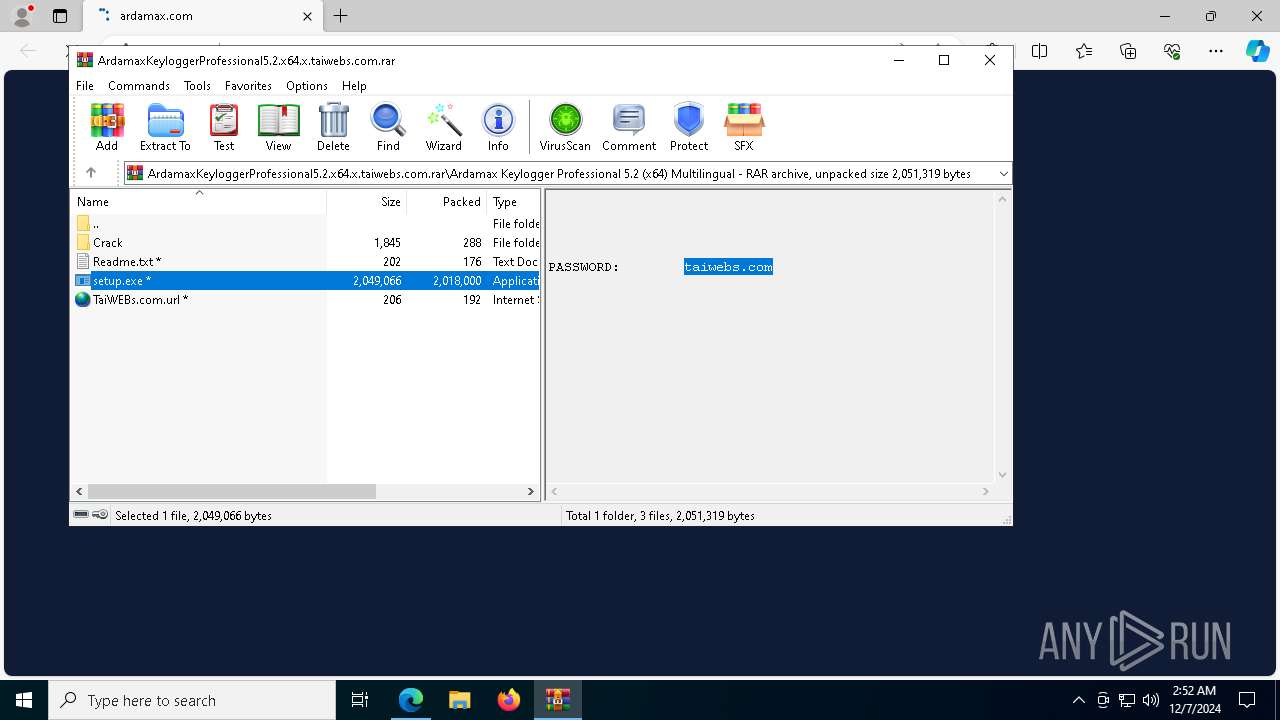Screen dimensions: 1280x720
Task: Open the notifications center icon
Action: tap(1247, 700)
